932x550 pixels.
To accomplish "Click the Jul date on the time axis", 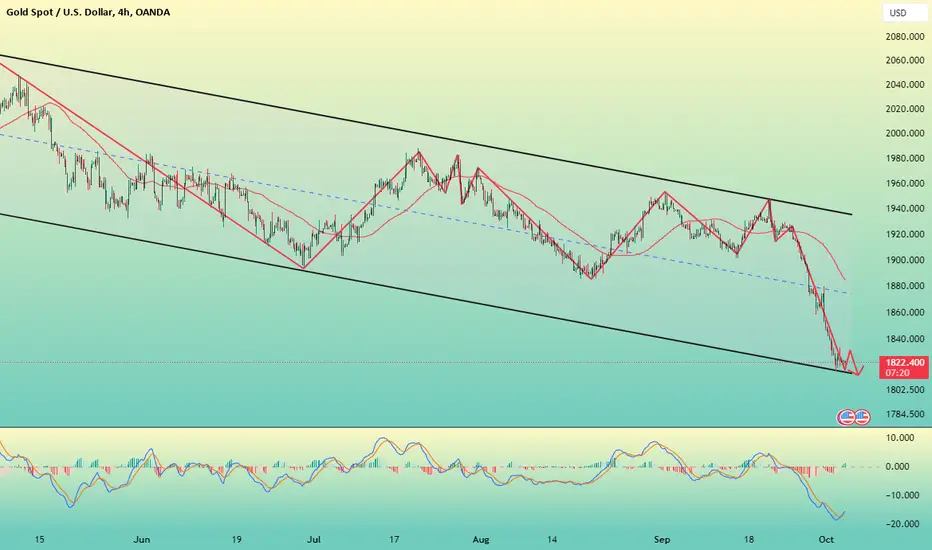I will click(313, 540).
